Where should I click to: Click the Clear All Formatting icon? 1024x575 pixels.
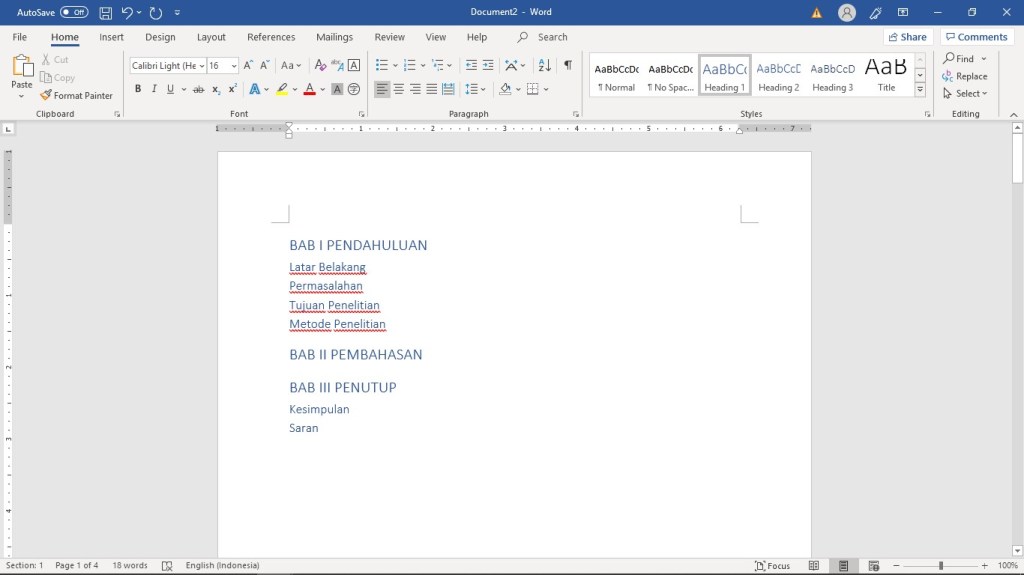tap(321, 65)
